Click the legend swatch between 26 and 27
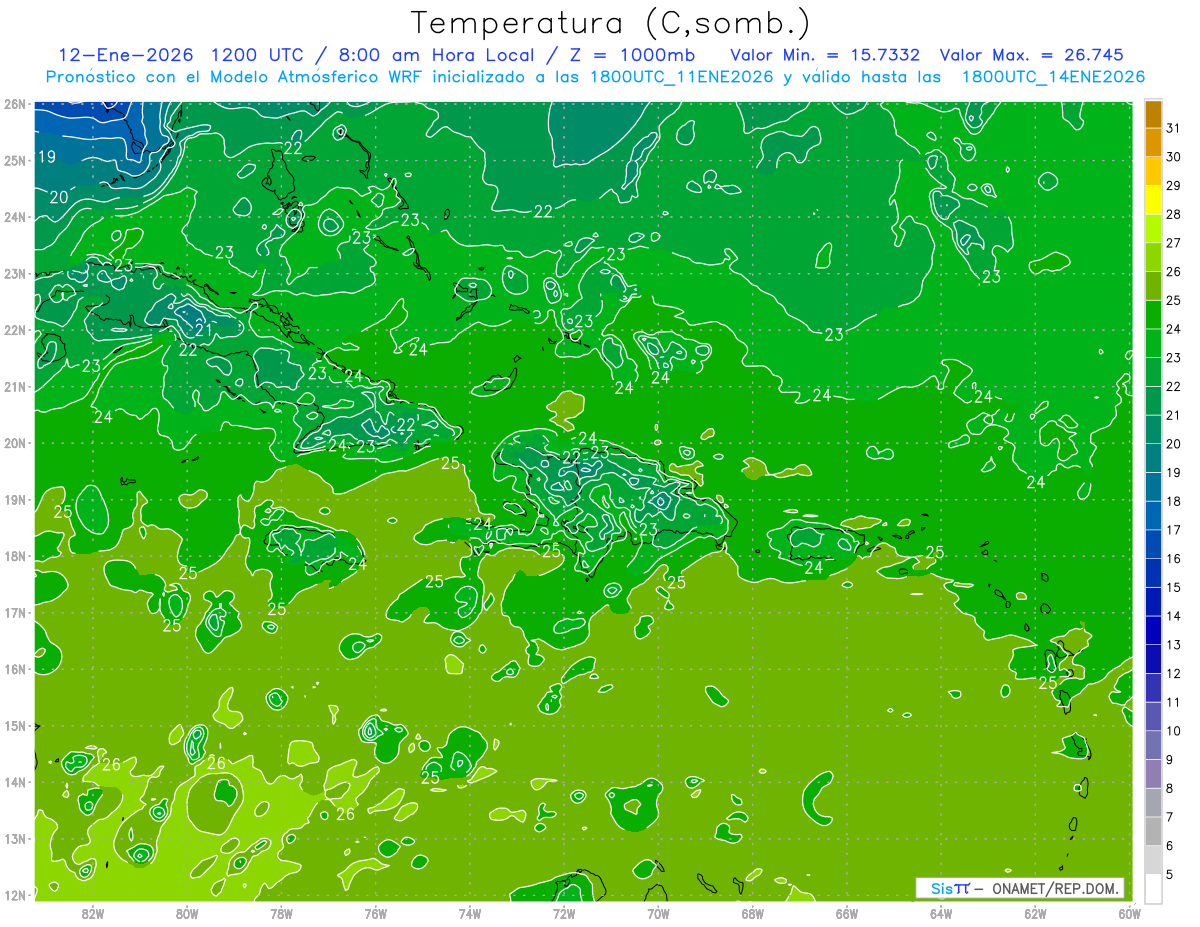Viewport: 1200px width, 927px height. pyautogui.click(x=1153, y=257)
